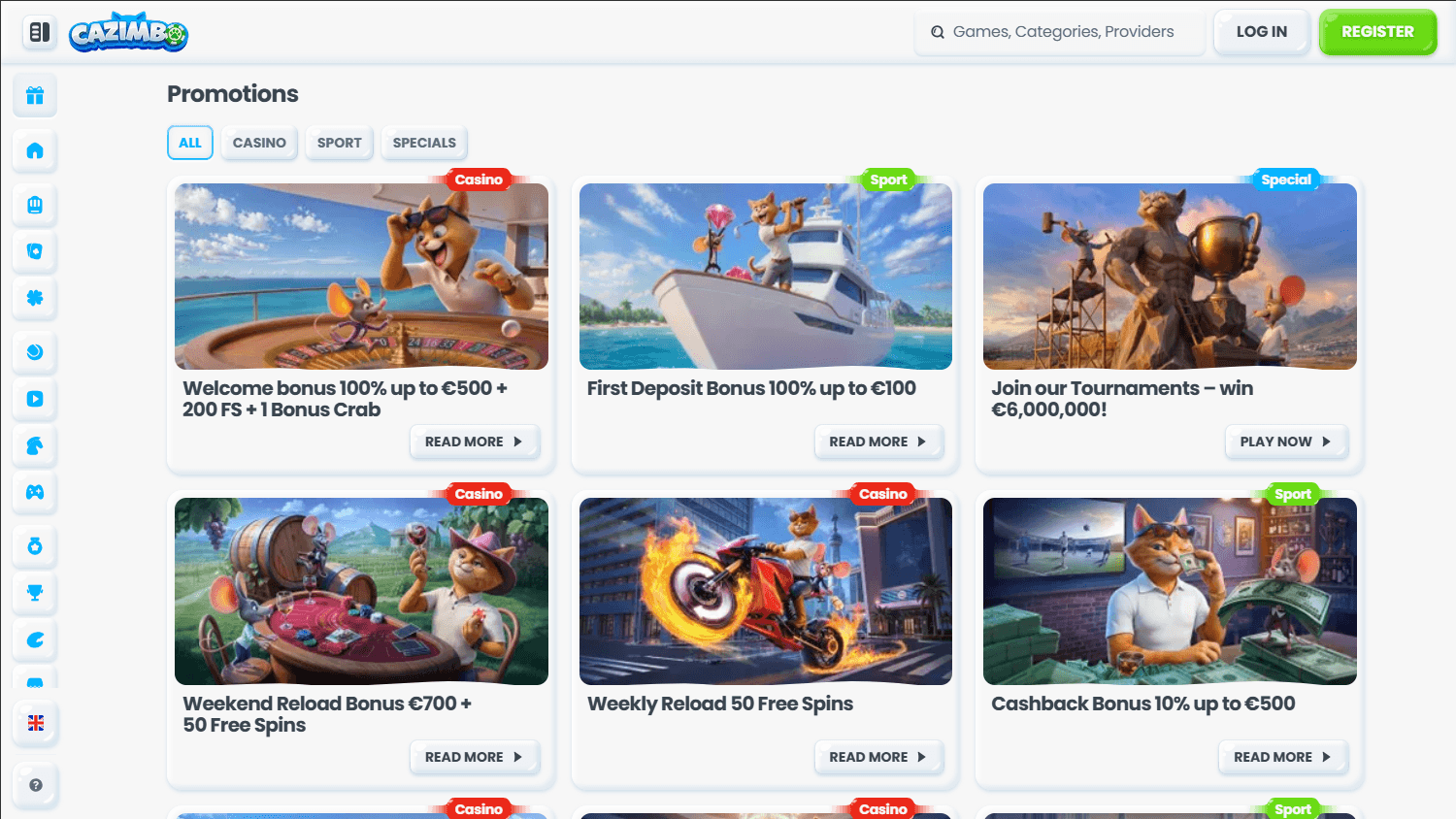Screen dimensions: 1456x819
Task: Open the tennis ball sports sidebar icon
Action: tap(35, 352)
